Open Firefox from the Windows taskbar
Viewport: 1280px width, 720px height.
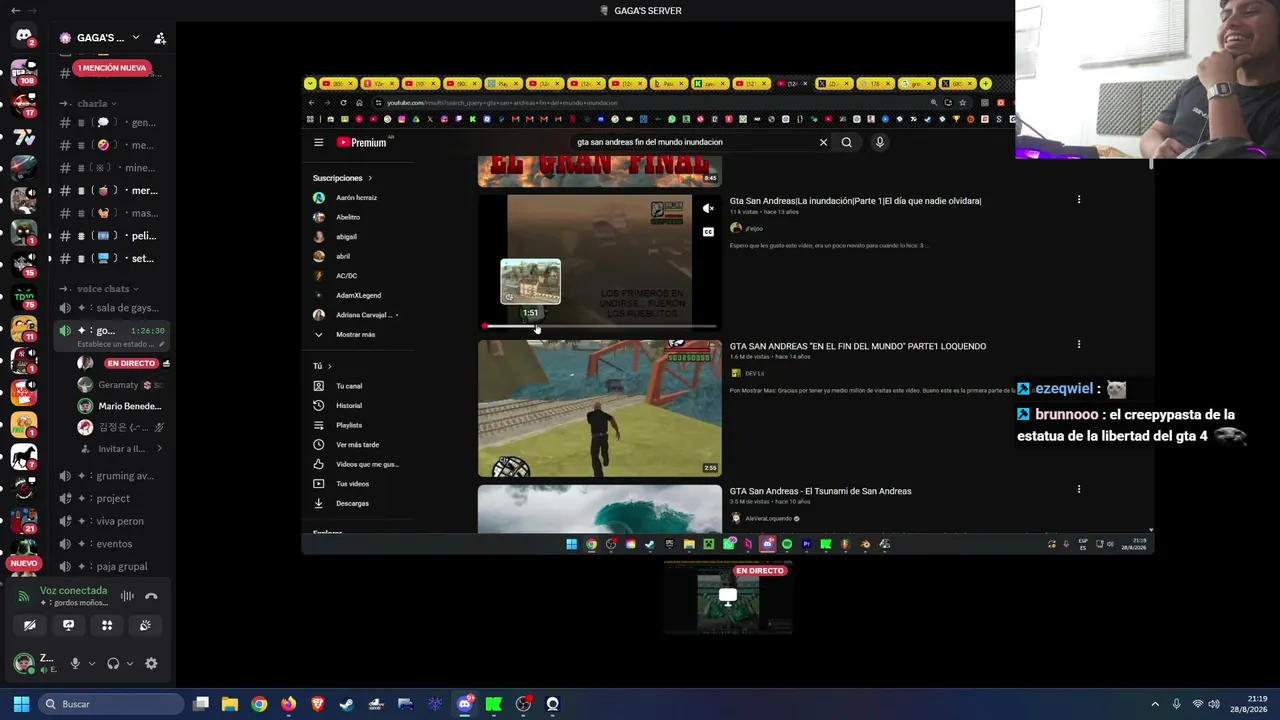click(x=289, y=704)
